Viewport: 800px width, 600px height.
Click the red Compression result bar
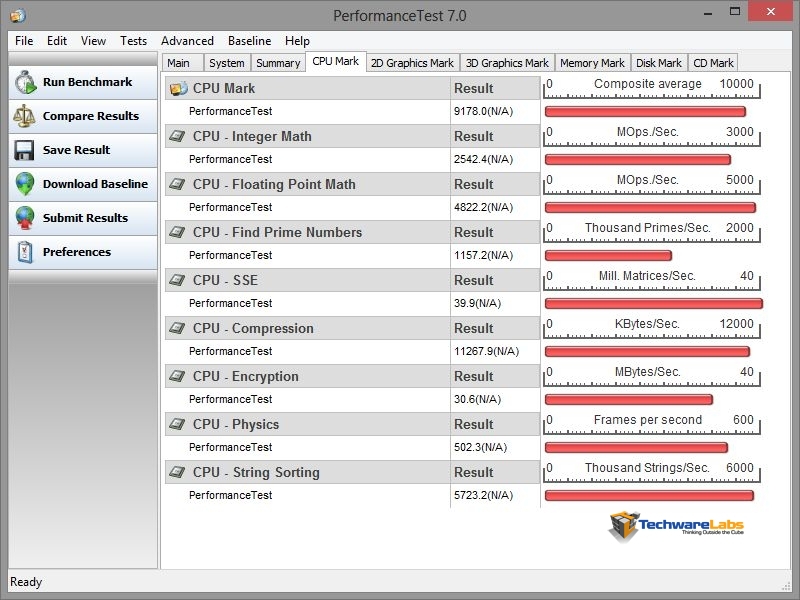pos(647,352)
